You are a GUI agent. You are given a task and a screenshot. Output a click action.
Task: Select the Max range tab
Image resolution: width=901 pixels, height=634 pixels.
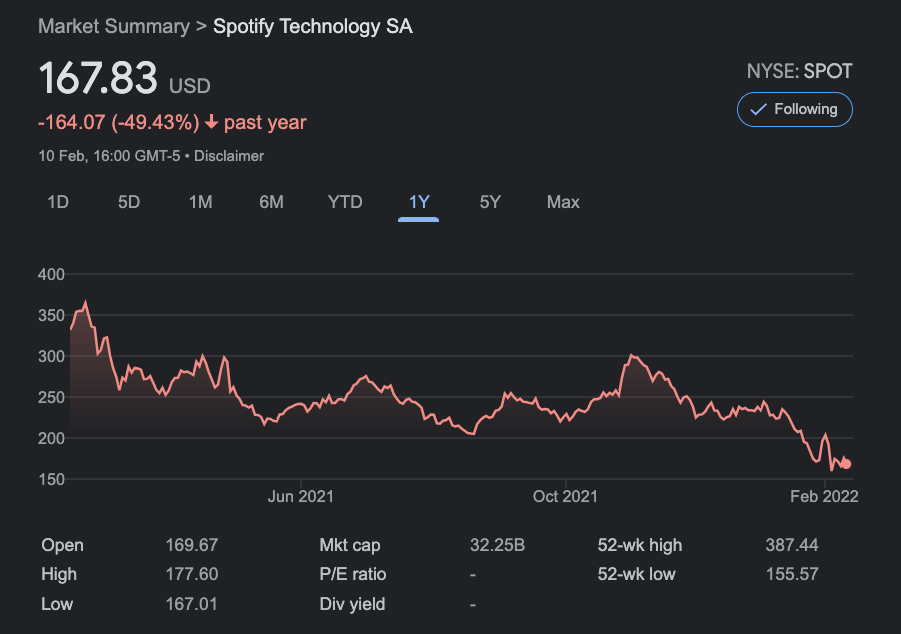(x=563, y=202)
